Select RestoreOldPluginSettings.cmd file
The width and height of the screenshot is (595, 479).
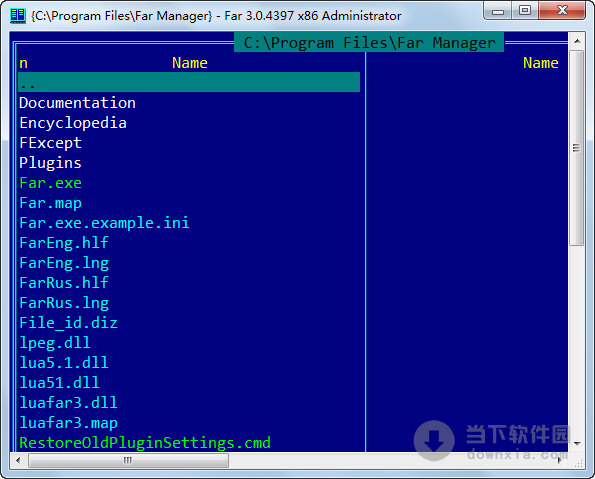tap(145, 443)
